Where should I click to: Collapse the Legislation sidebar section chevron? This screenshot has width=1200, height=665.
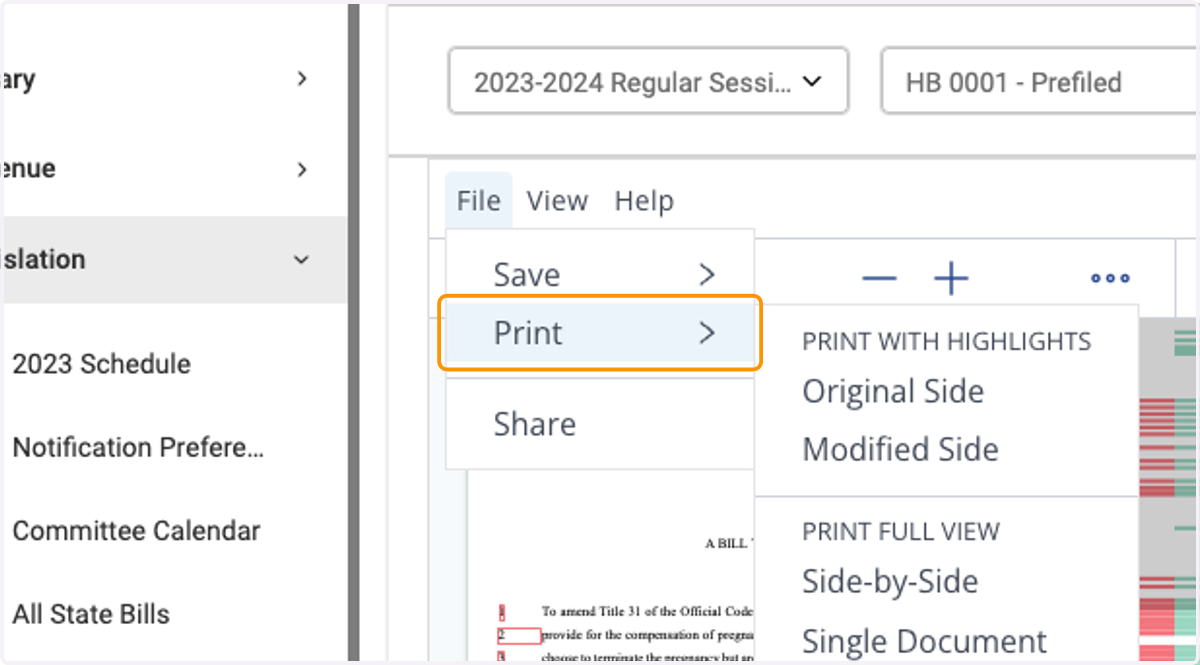pyautogui.click(x=301, y=260)
